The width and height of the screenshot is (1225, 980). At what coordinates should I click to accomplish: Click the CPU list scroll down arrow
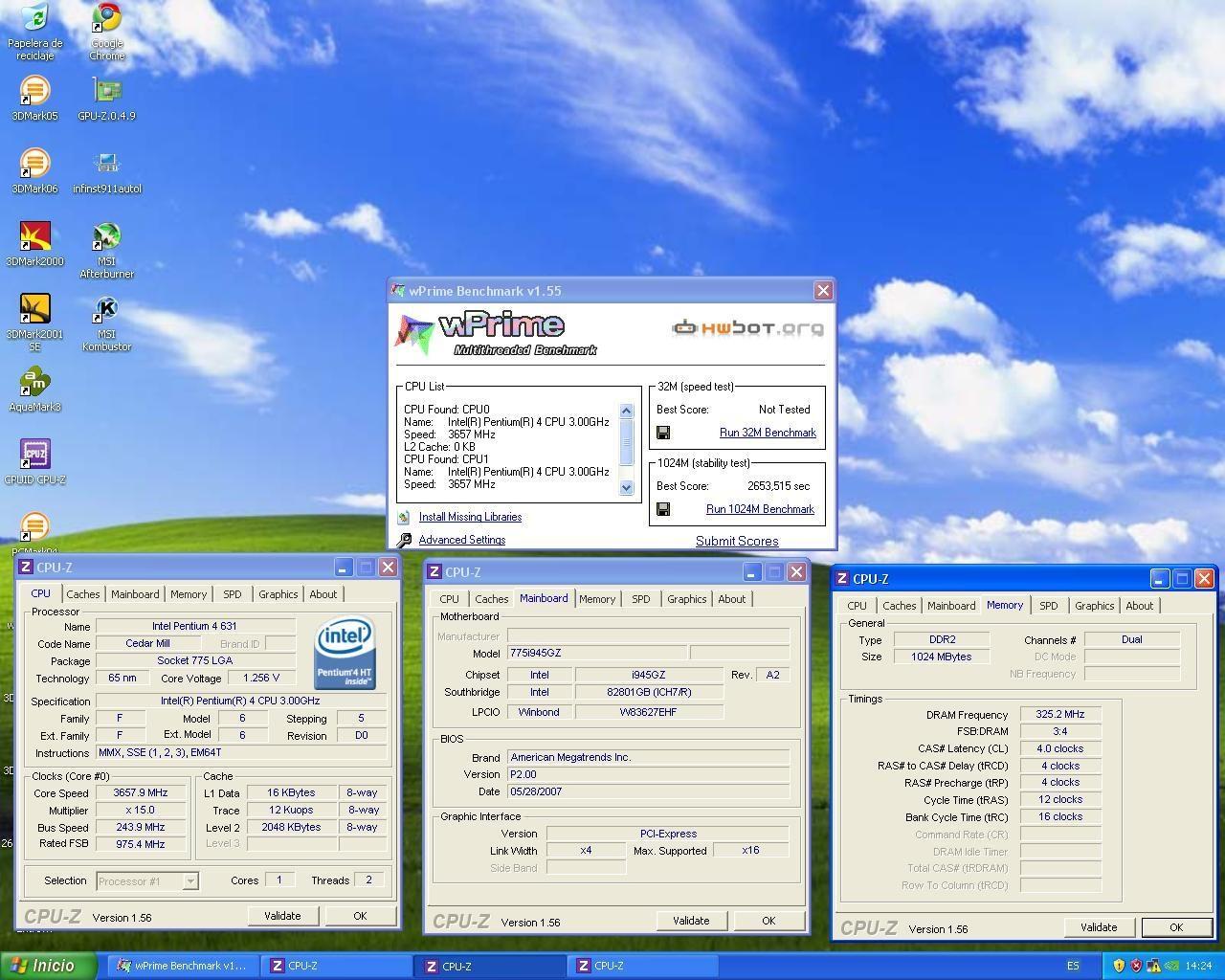(627, 487)
